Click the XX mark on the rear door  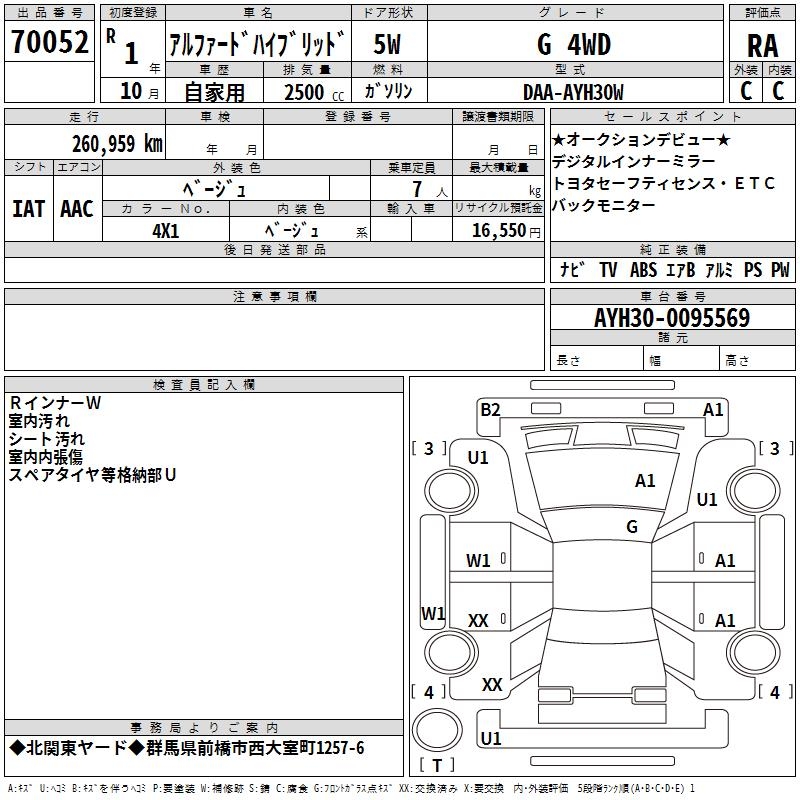coord(478,620)
